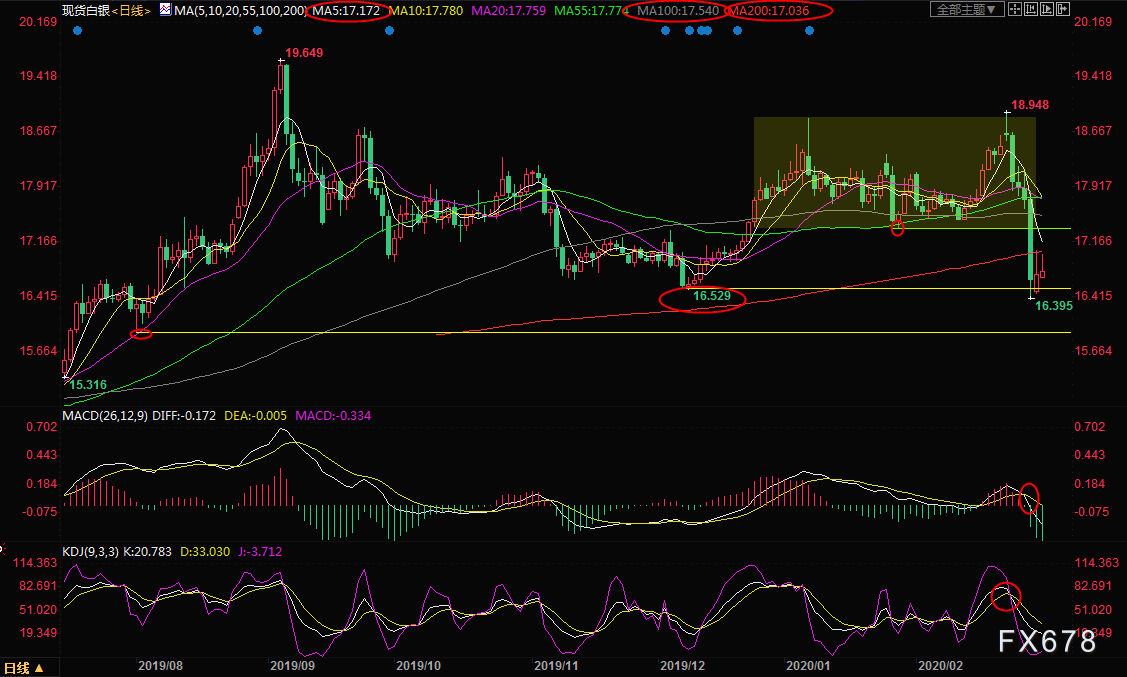Click the 16.395 low price label
Viewport: 1127px width, 677px height.
pos(1054,306)
